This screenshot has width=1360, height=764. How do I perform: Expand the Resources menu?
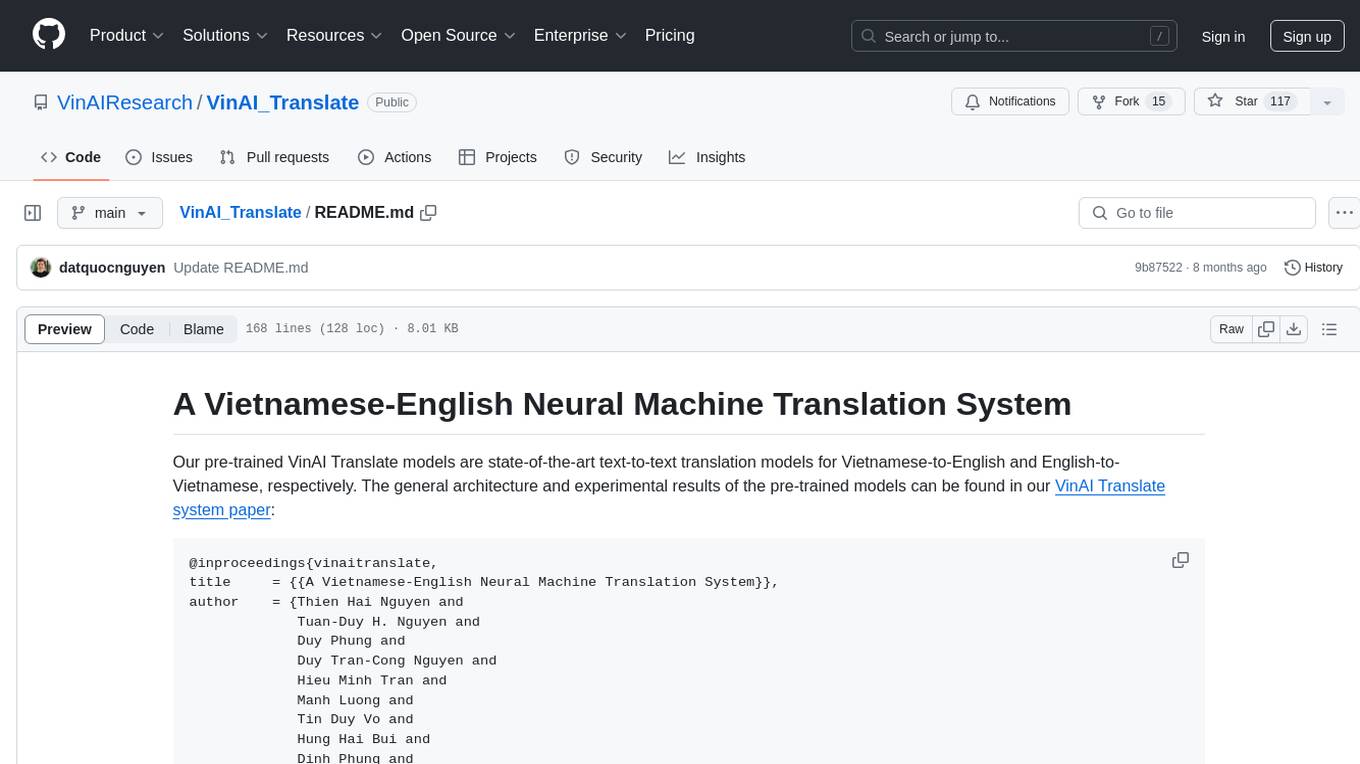334,35
